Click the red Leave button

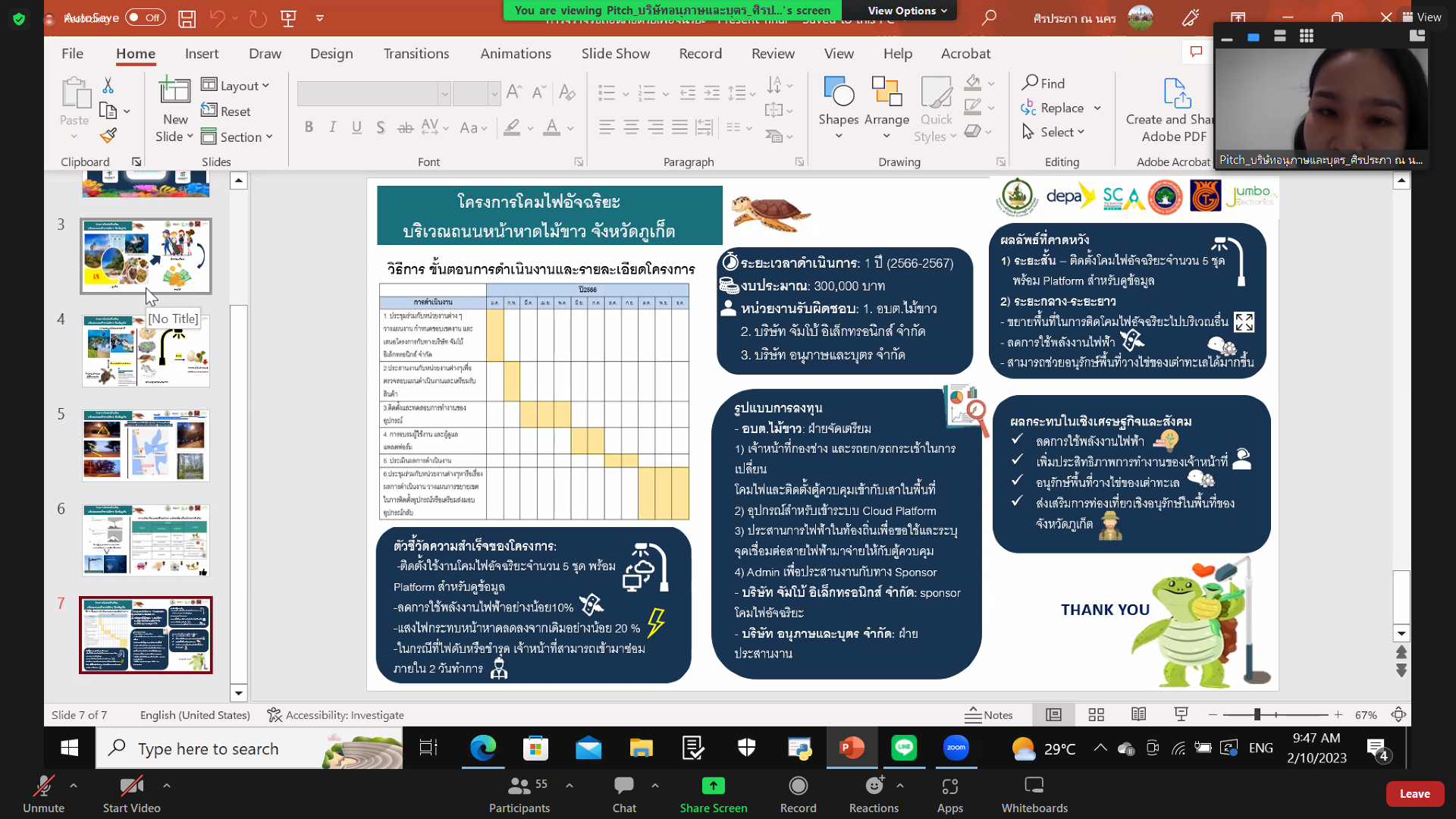pyautogui.click(x=1414, y=793)
